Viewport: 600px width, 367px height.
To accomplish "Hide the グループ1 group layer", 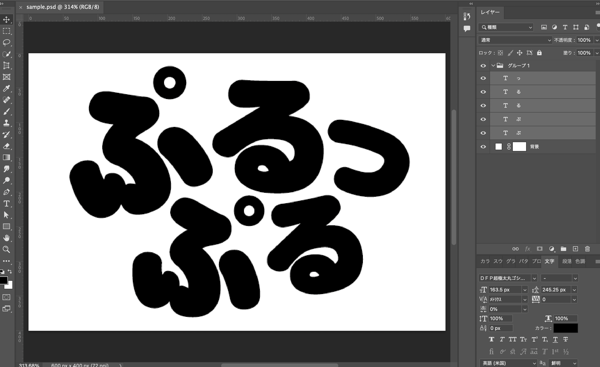I will (x=483, y=66).
